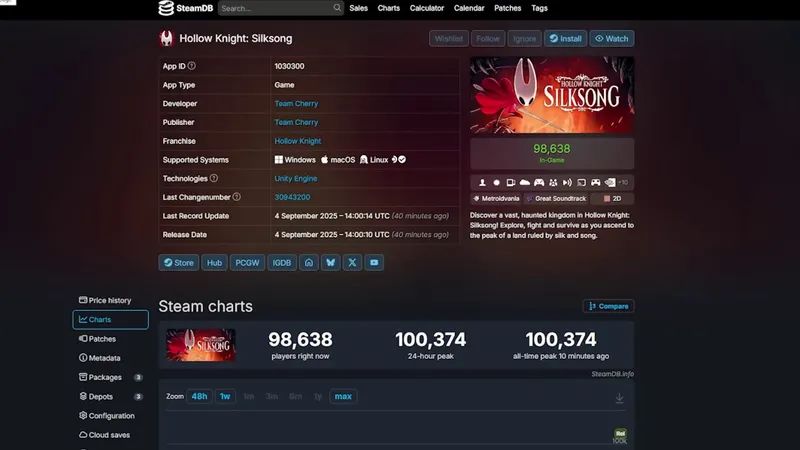Open the IGDB link button
800x450 pixels.
pos(282,263)
